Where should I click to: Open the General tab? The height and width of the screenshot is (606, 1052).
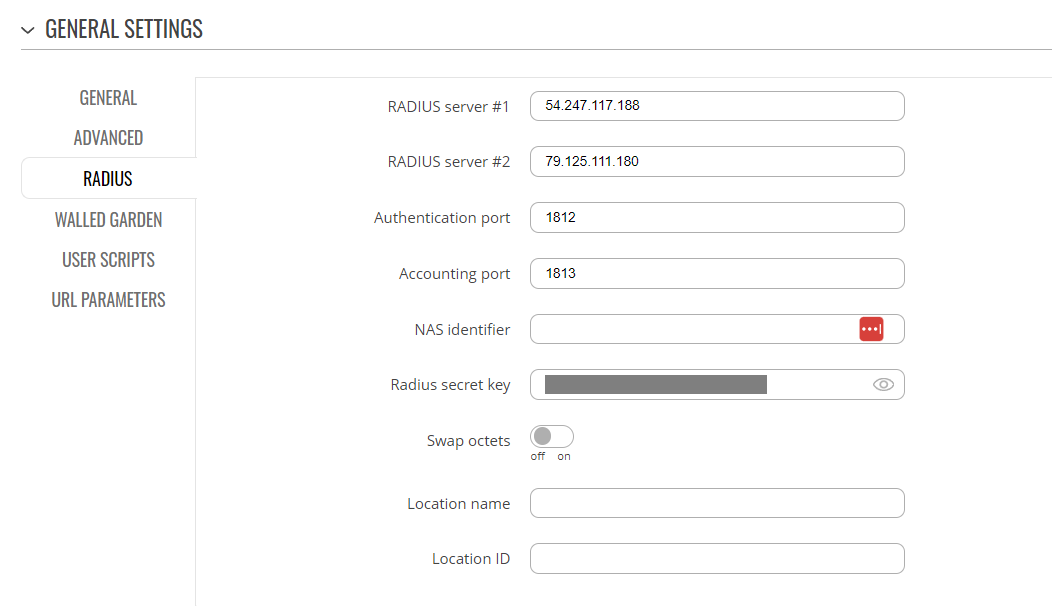point(108,98)
